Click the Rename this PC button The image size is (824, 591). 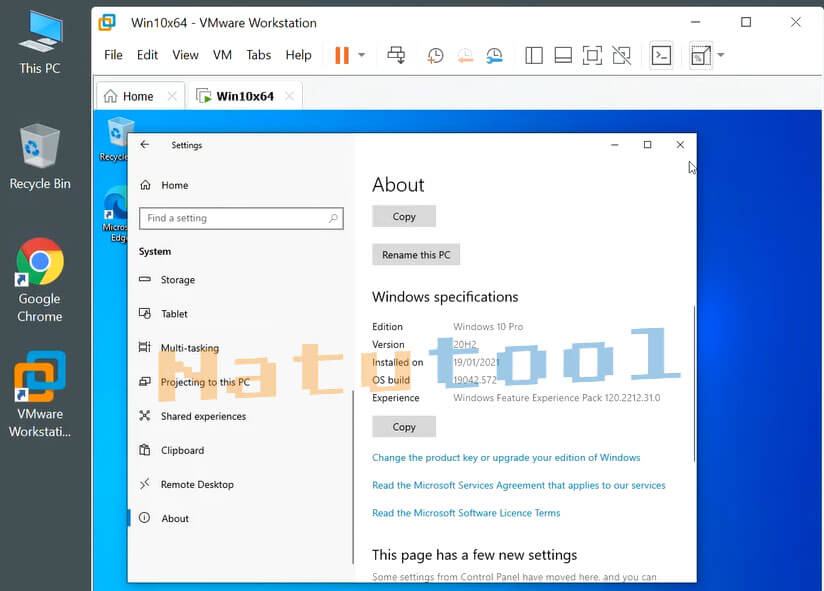click(x=416, y=255)
